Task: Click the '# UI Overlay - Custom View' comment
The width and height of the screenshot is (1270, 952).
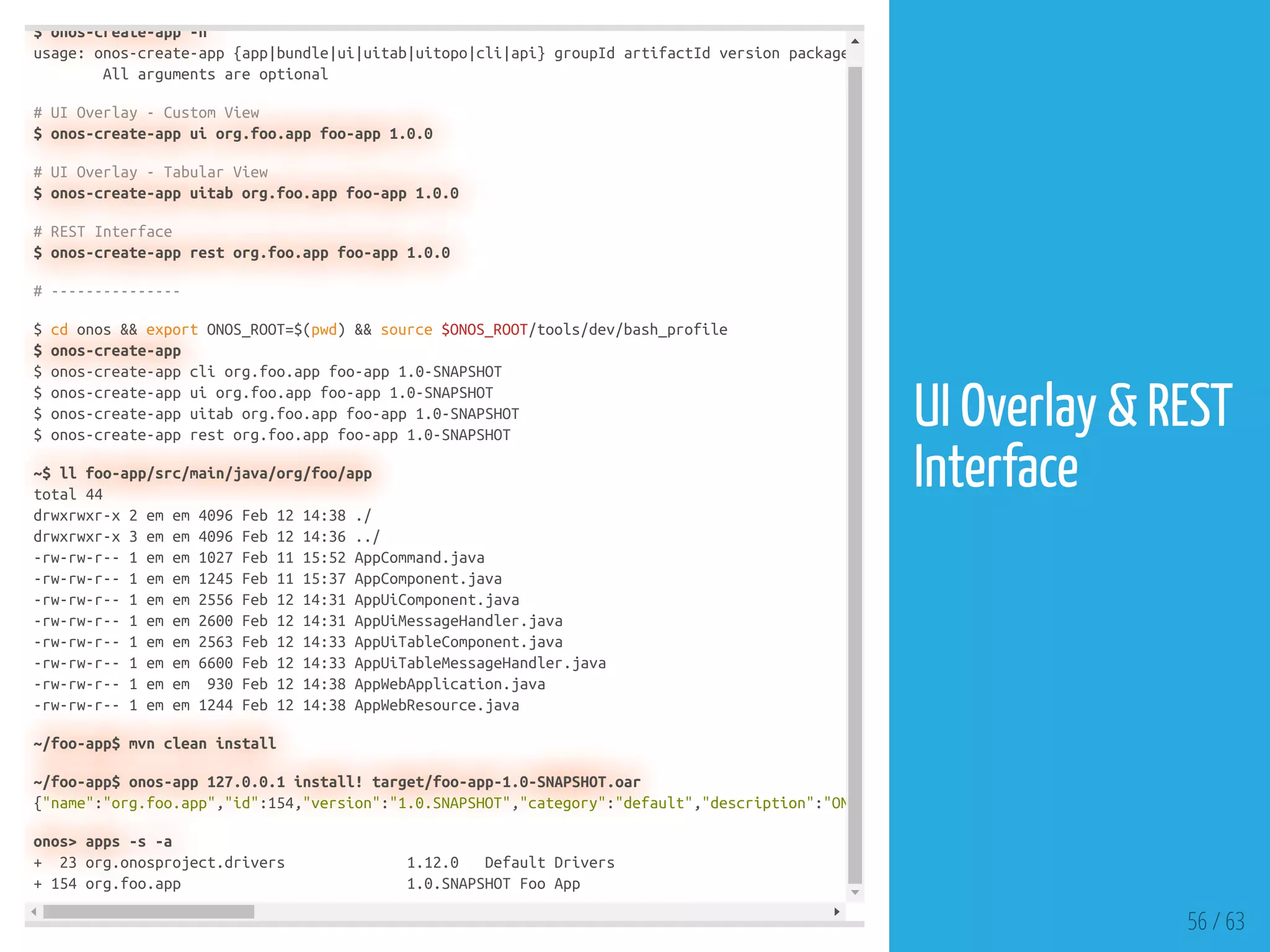Action: (x=146, y=113)
